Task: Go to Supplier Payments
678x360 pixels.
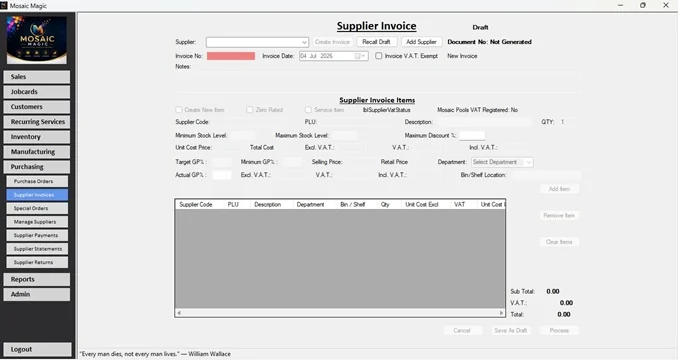Action: [x=37, y=236]
